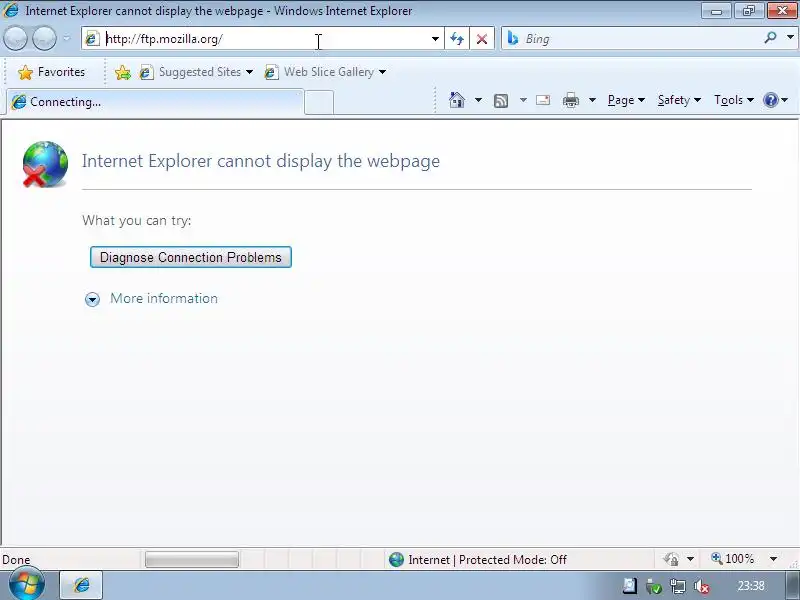This screenshot has width=800, height=600.
Task: Expand the zoom level dropdown arrow
Action: (773, 559)
